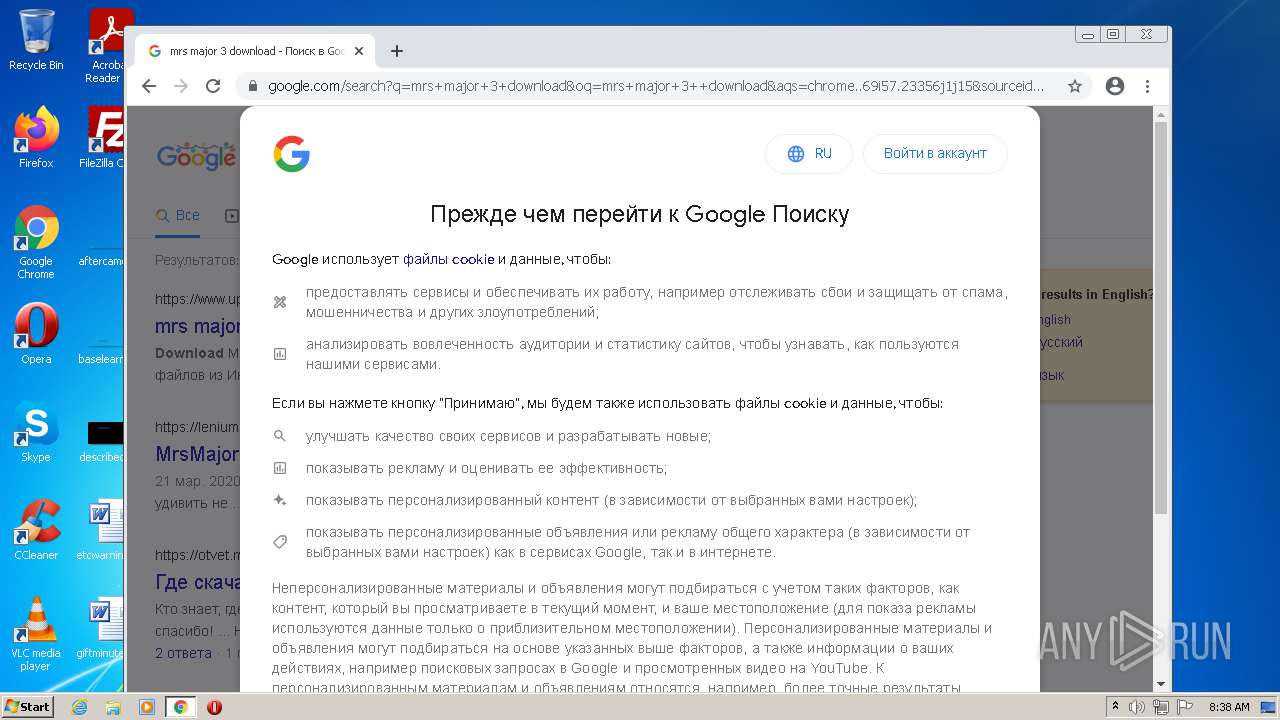Screen dimensions: 1280x720
Task: Open the Google Chrome desktop shortcut
Action: tap(36, 242)
